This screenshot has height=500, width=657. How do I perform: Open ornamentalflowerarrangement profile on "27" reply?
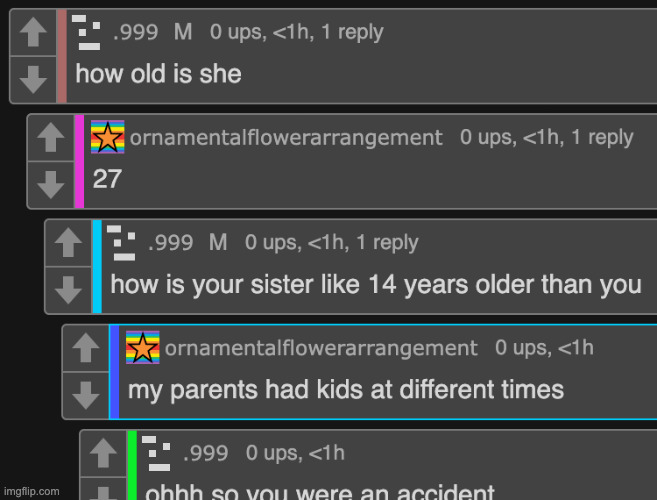286,137
